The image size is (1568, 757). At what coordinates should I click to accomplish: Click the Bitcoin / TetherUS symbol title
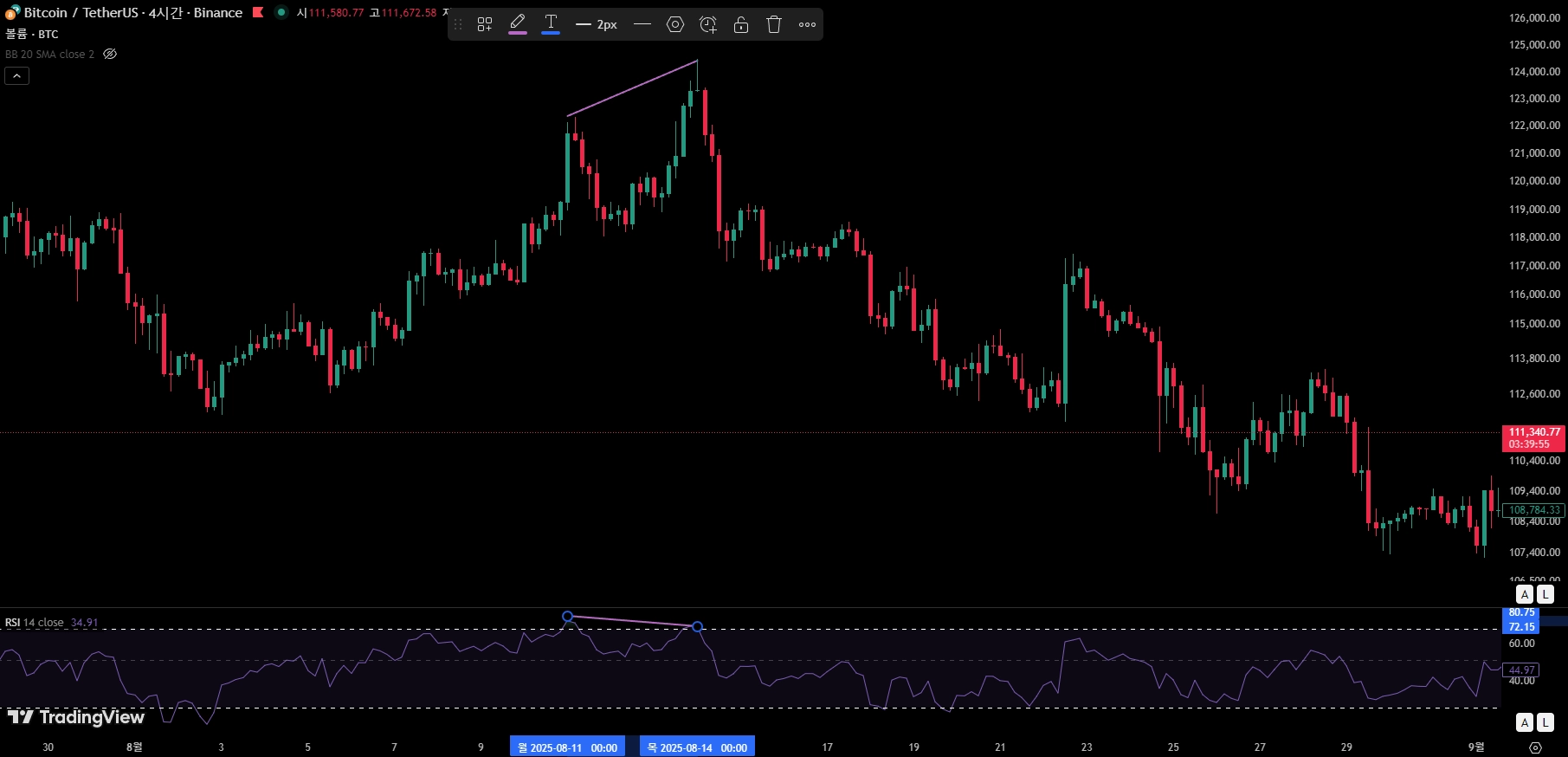(x=133, y=13)
